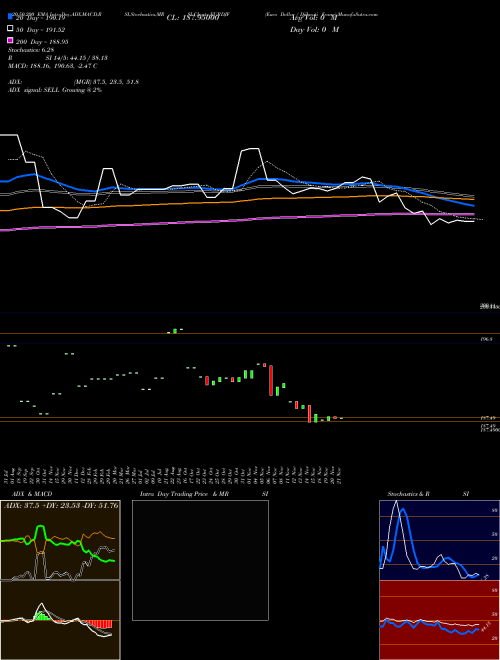
Task: Click the blue 20 Day legend square
Action: pyautogui.click(x=10, y=17)
